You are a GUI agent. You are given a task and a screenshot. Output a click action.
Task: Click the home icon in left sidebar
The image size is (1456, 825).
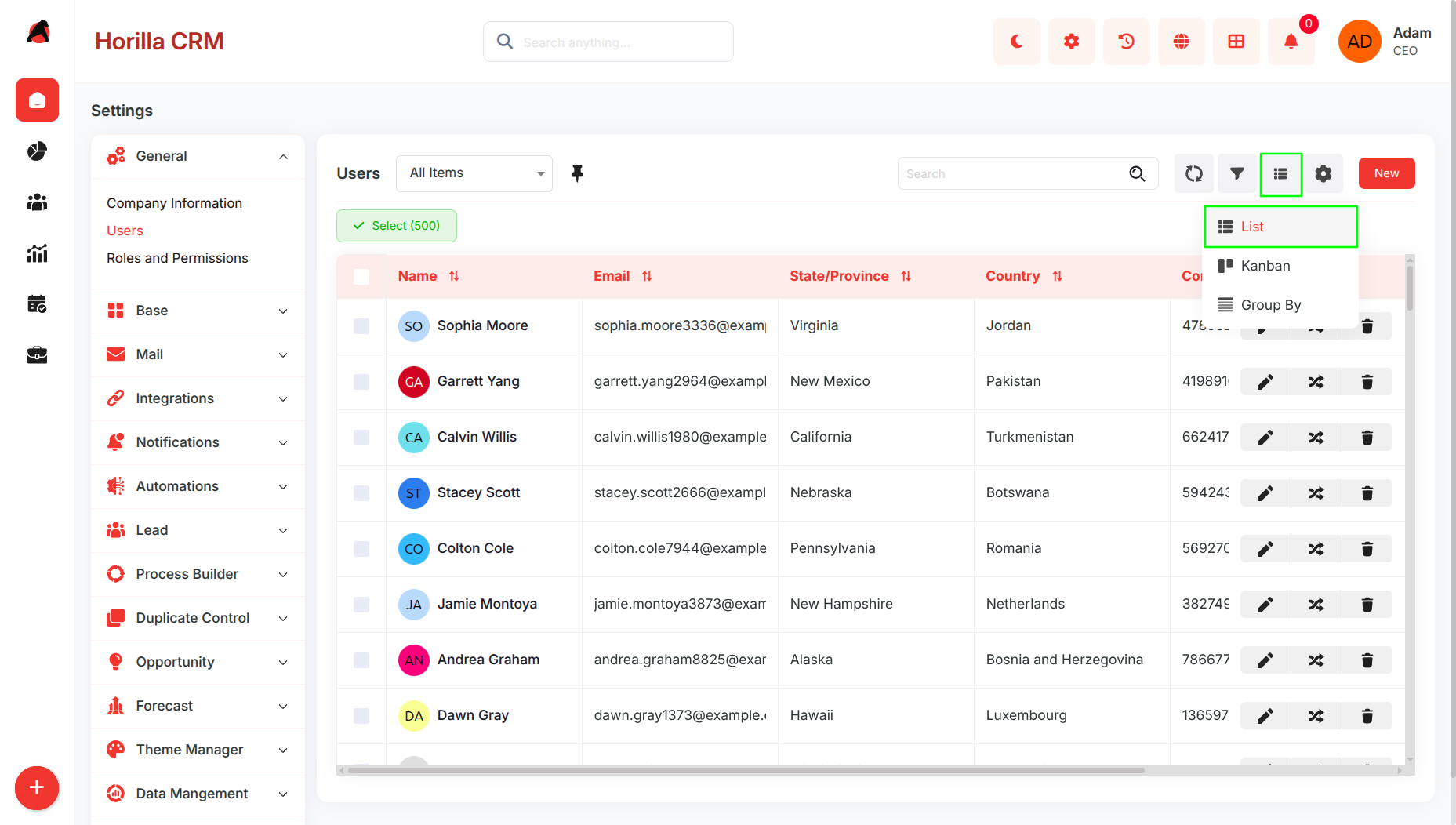(x=37, y=100)
